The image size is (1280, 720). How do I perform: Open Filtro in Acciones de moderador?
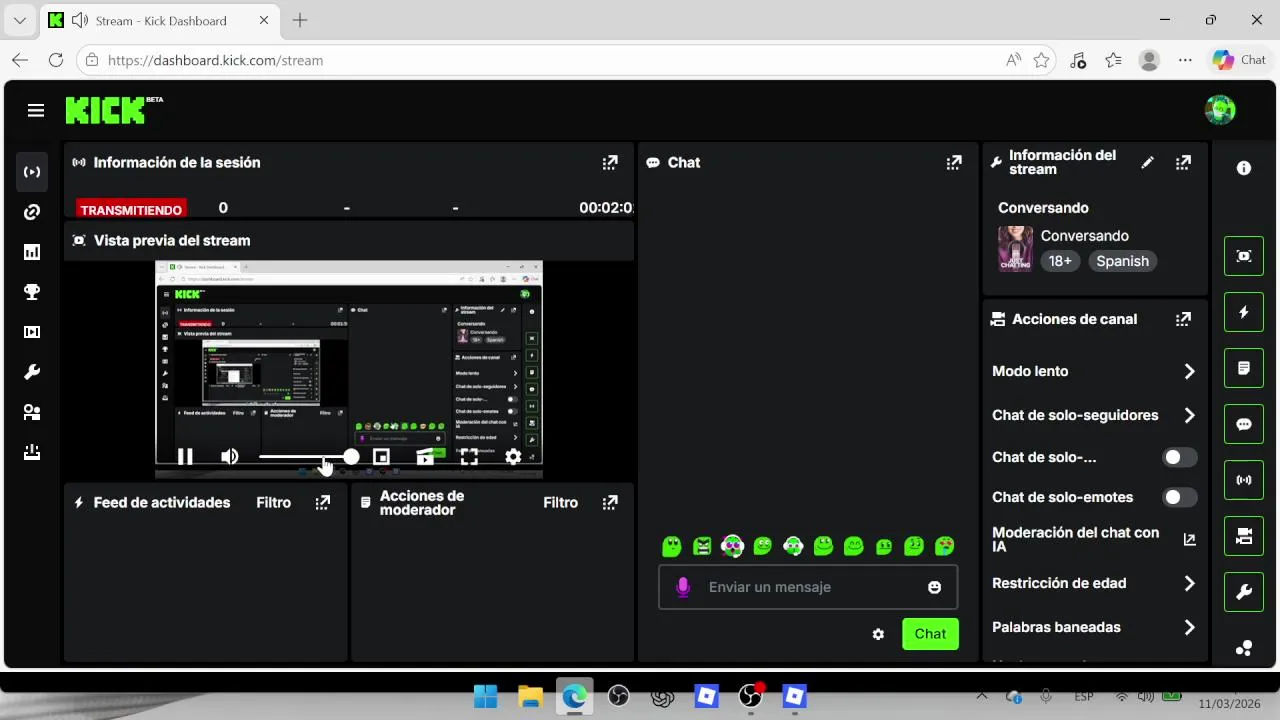tap(561, 503)
